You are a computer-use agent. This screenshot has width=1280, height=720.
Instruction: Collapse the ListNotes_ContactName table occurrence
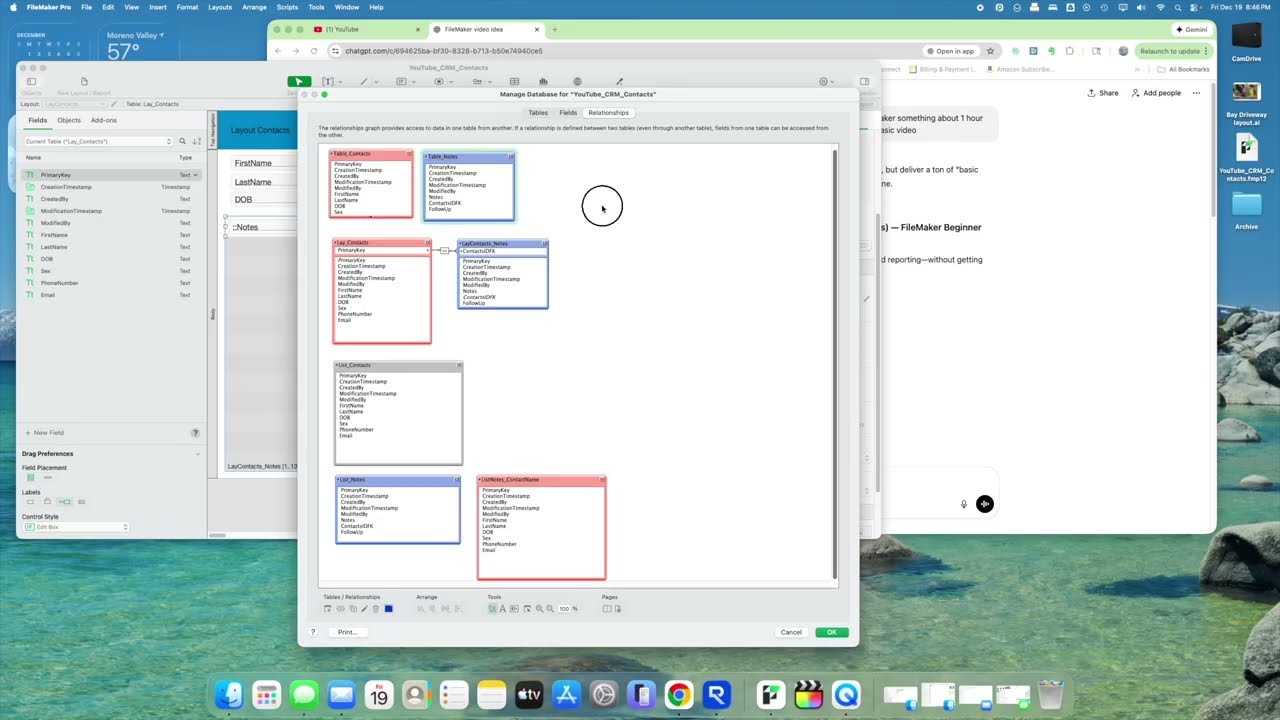click(x=602, y=480)
